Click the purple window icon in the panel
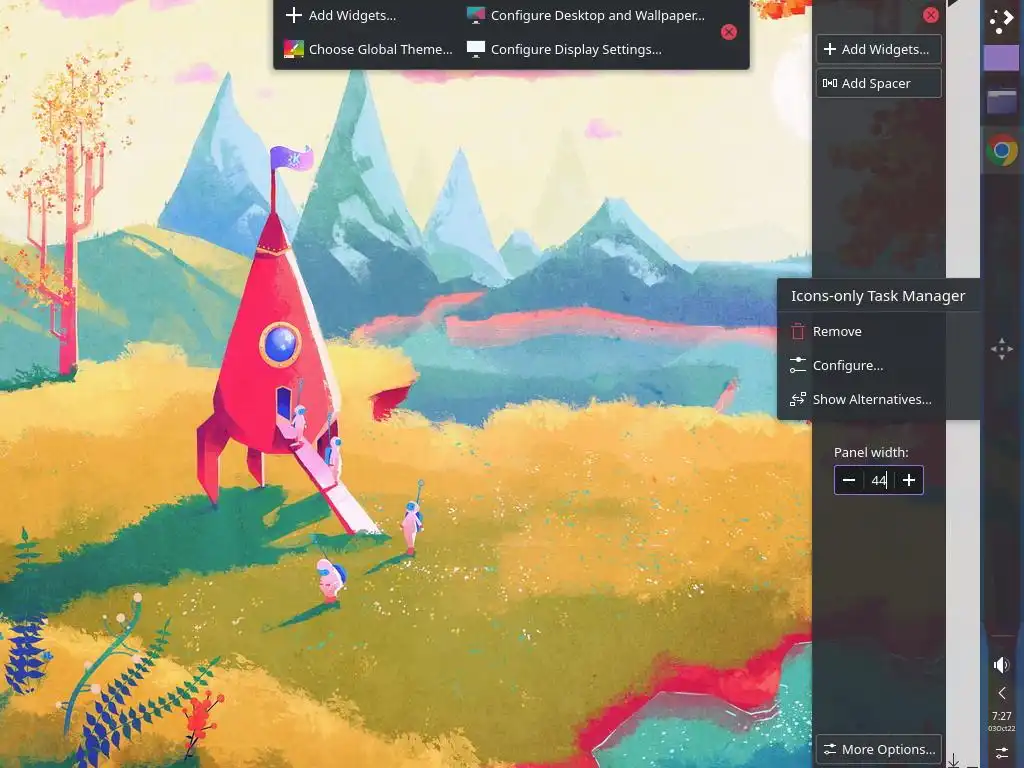Viewport: 1024px width, 768px height. [x=1001, y=58]
